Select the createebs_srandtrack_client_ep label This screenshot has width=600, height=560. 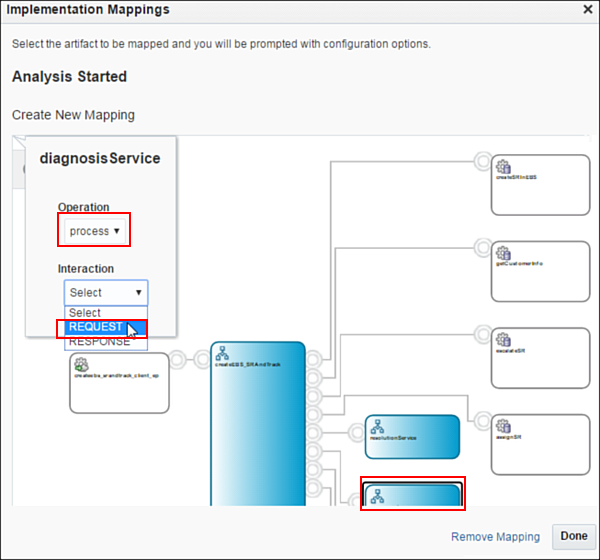(116, 376)
